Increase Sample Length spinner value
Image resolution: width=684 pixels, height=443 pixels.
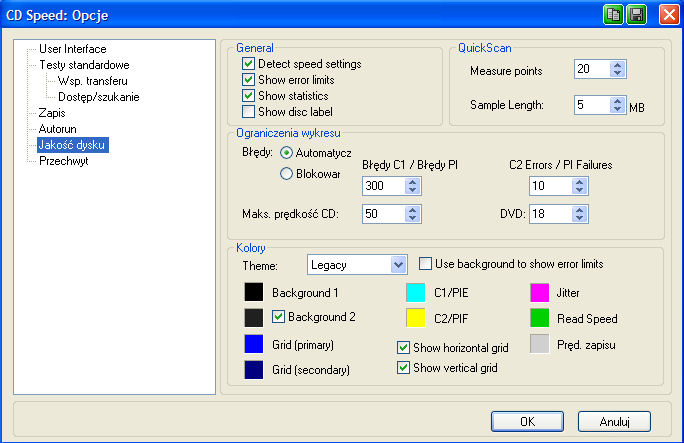pos(617,101)
